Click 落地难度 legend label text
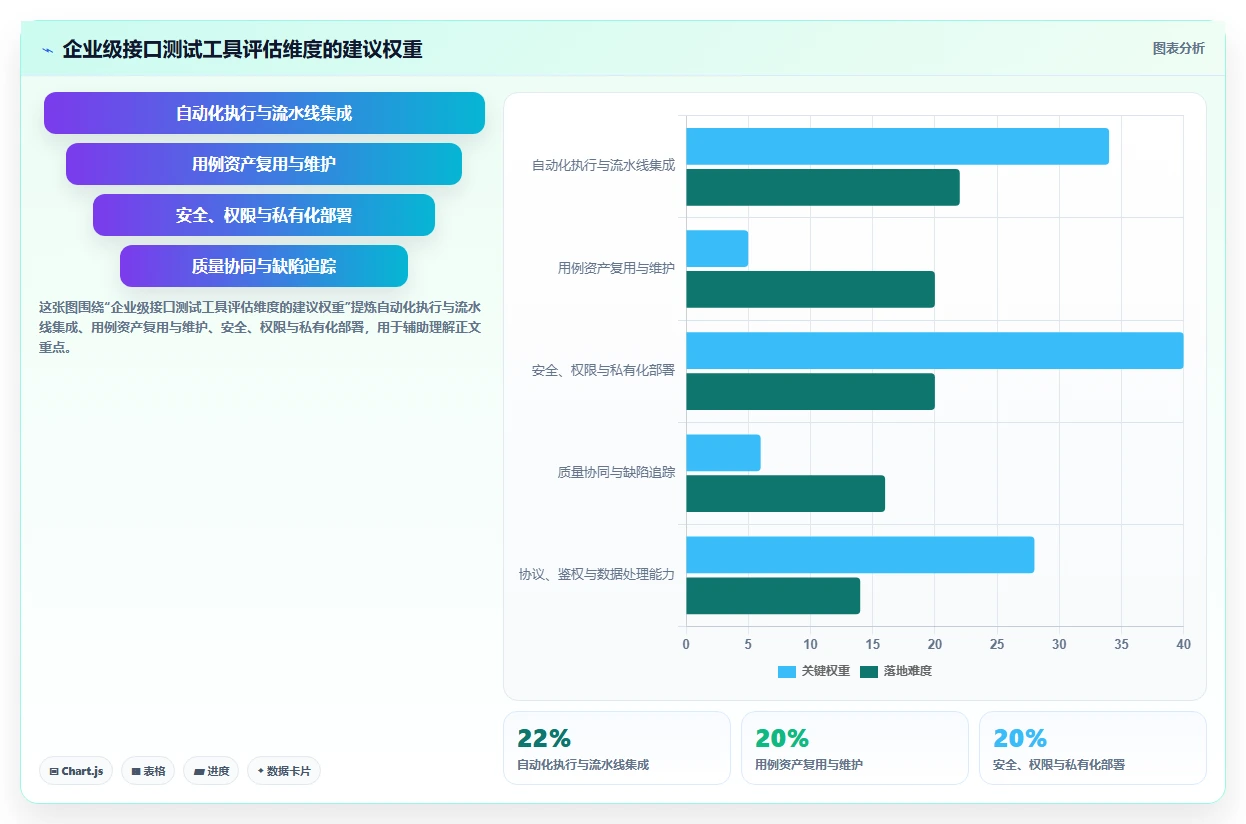Screen dimensions: 1246x824 908,672
